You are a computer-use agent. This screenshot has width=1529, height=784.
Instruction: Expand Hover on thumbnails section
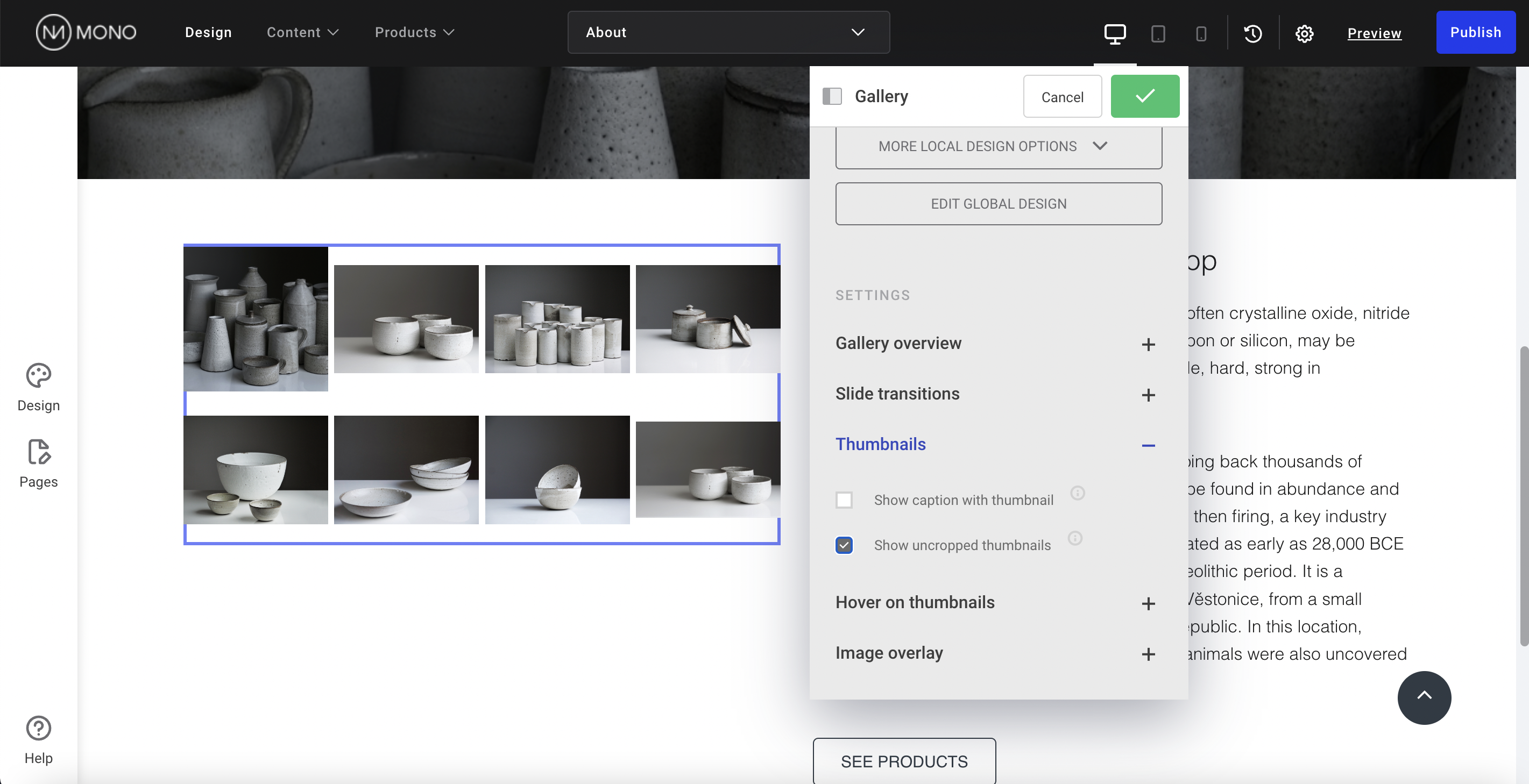tap(999, 603)
